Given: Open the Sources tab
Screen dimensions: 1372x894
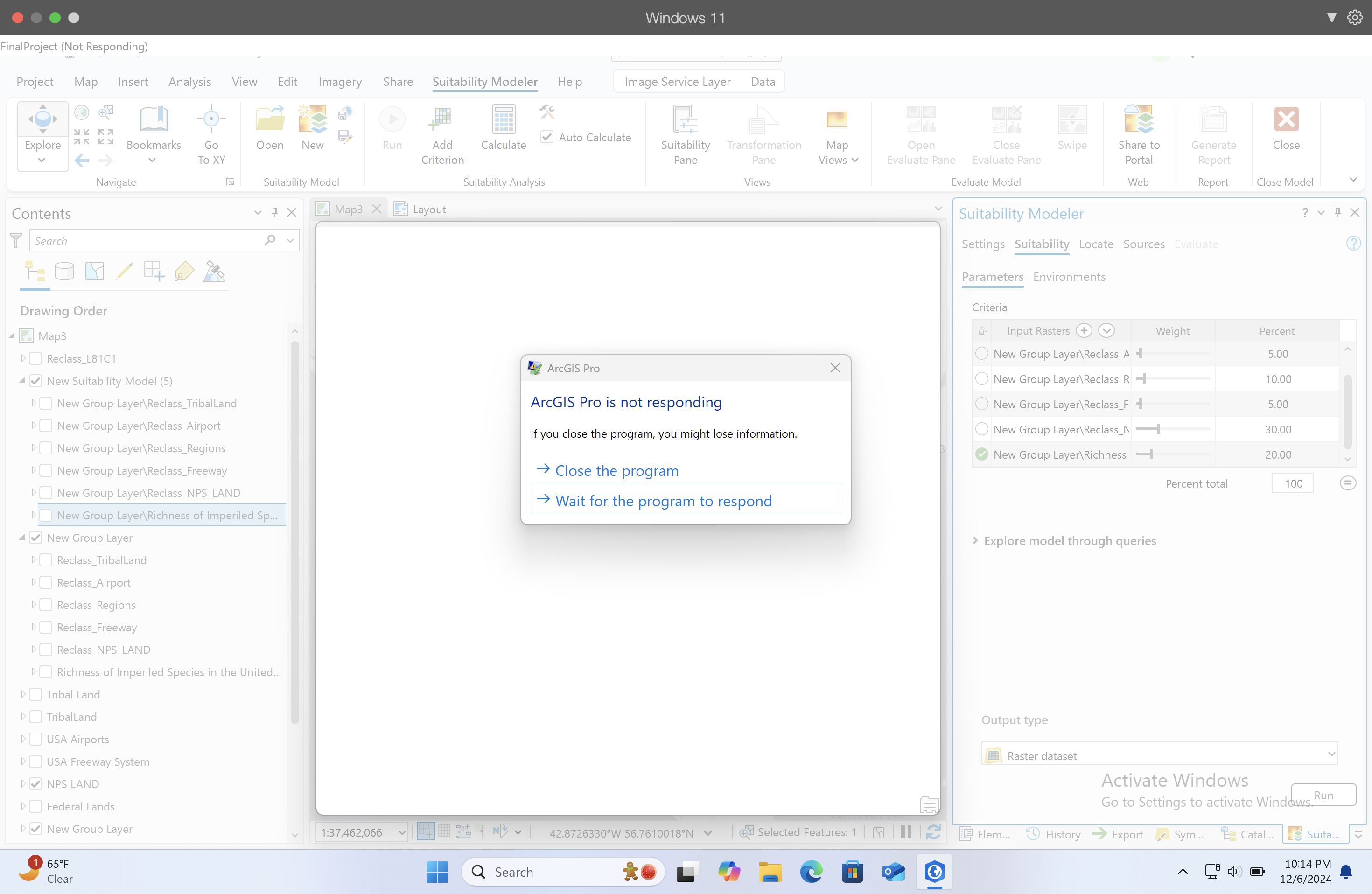Looking at the screenshot, I should (x=1144, y=244).
